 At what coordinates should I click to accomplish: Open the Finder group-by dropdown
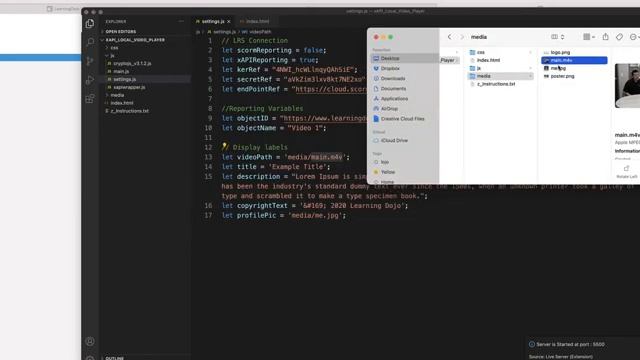tap(589, 37)
